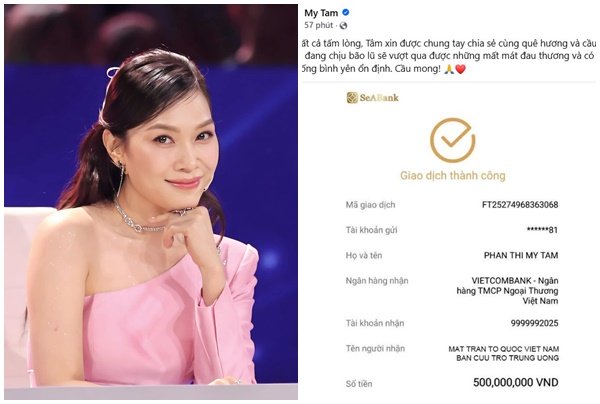Click the globe public-audience icon beside 57 phút

point(343,26)
